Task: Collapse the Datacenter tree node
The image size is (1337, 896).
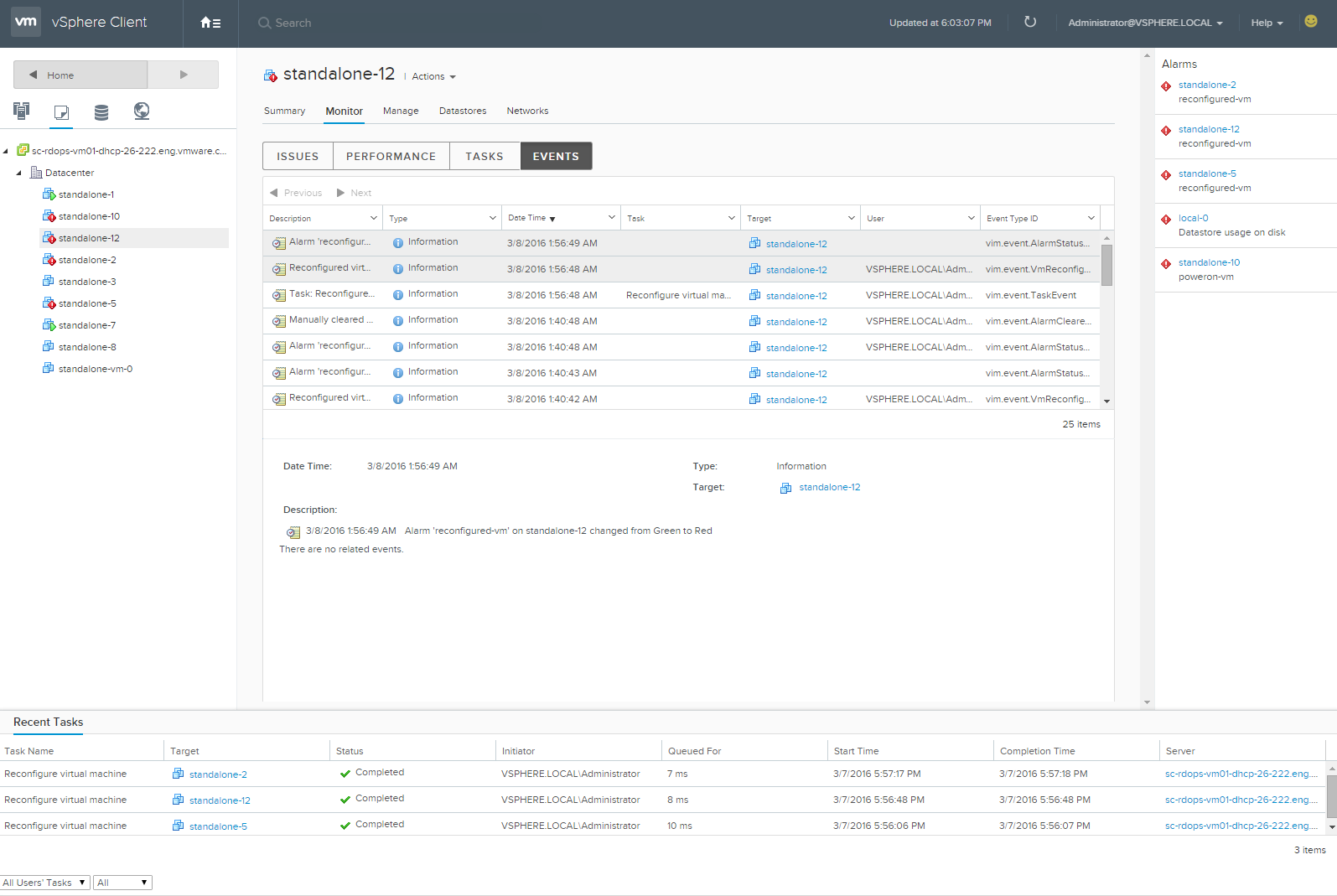Action: [x=19, y=173]
